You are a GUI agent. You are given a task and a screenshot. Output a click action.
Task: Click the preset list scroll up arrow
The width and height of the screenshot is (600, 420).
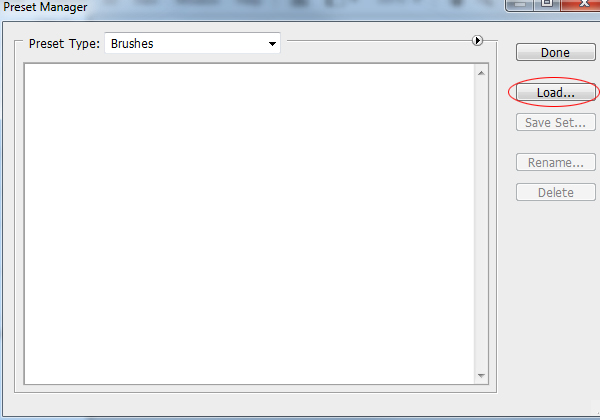(481, 73)
